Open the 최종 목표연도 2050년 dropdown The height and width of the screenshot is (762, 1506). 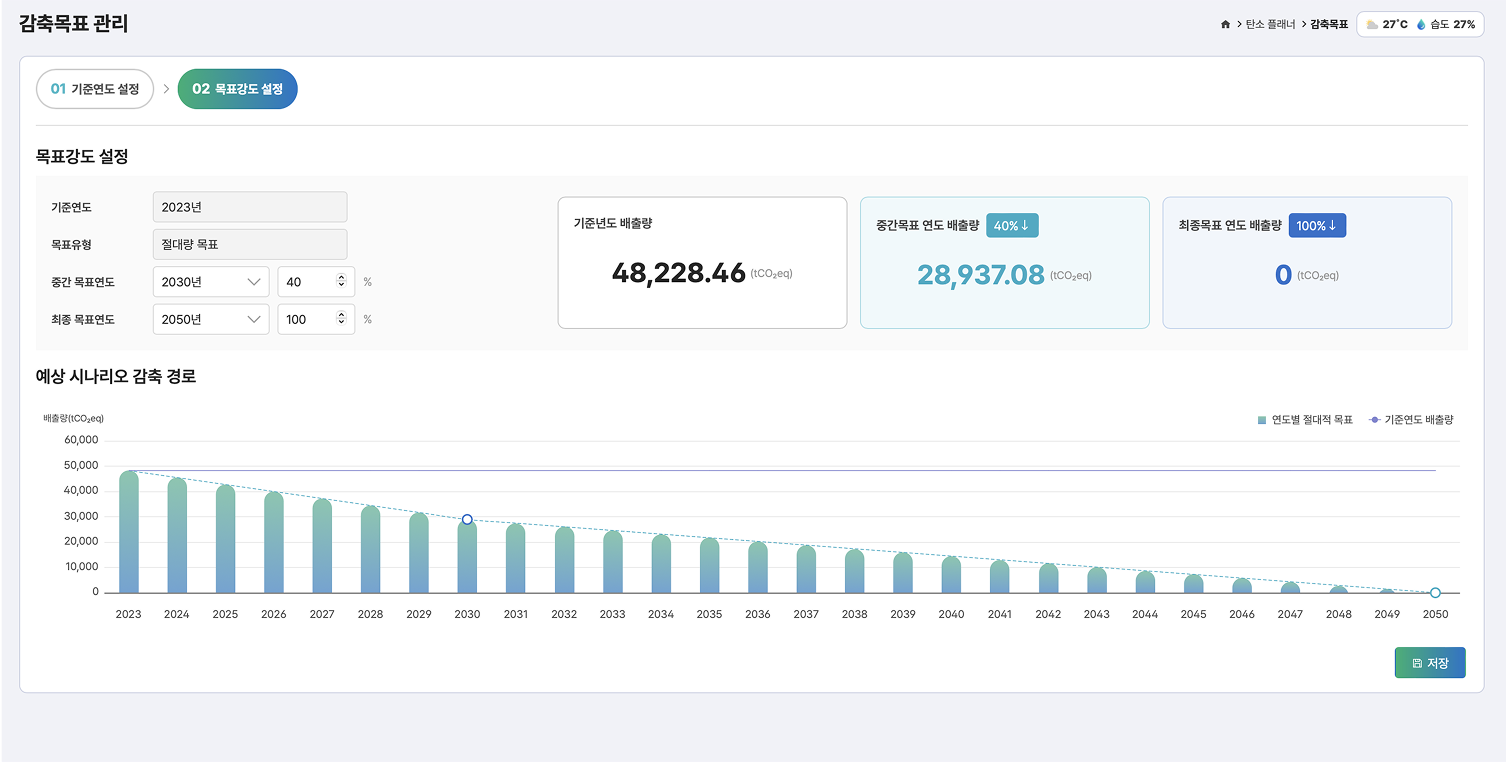pos(211,319)
